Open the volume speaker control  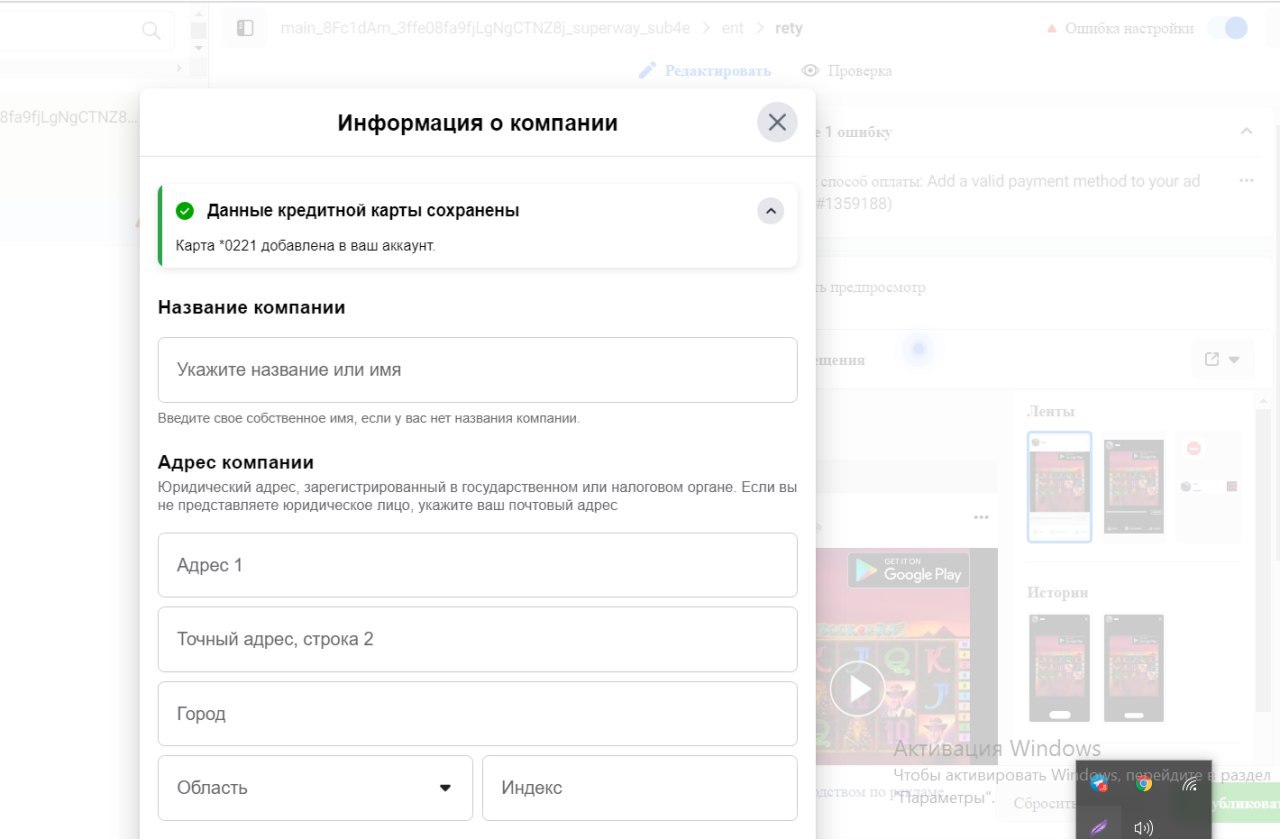[1144, 828]
